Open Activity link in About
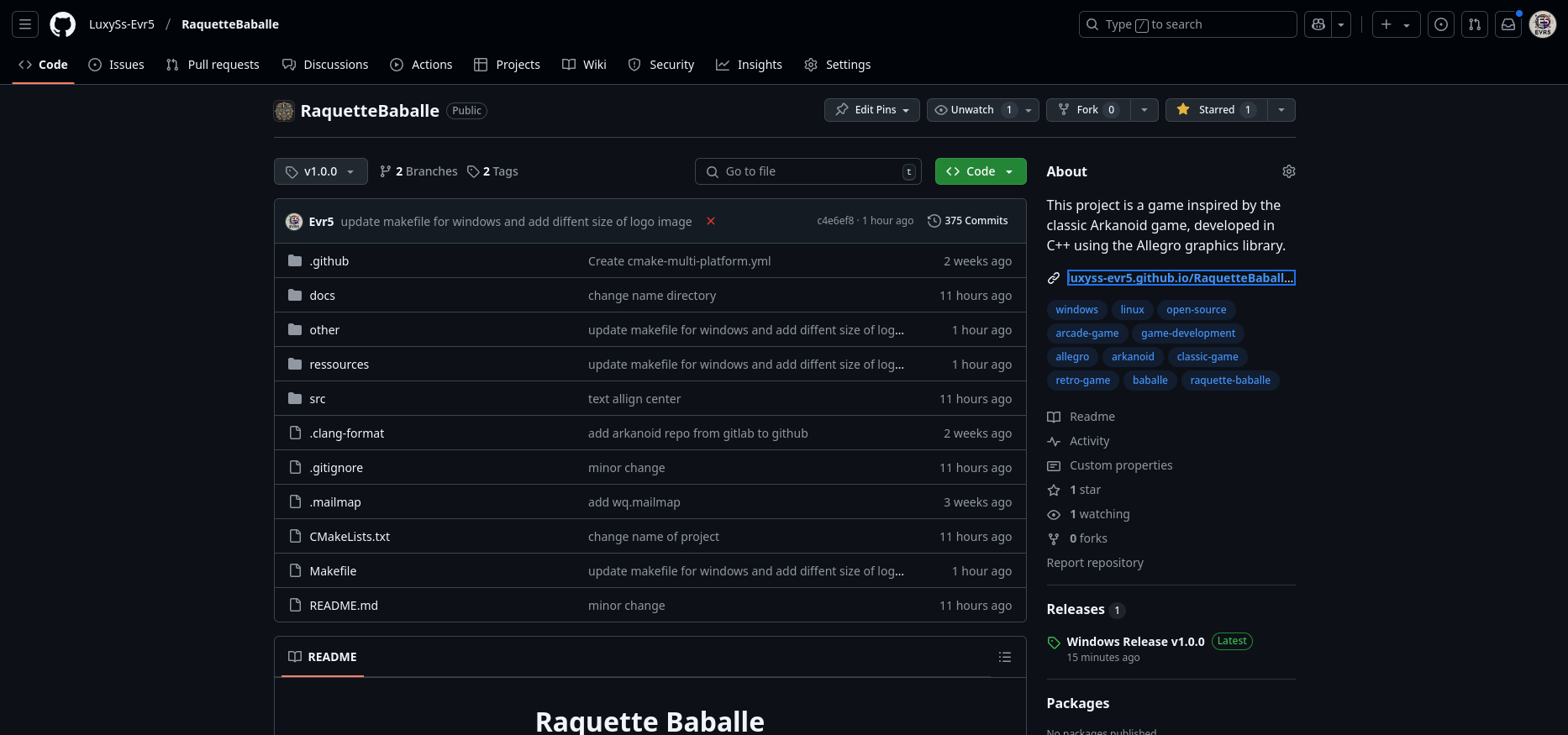The height and width of the screenshot is (735, 1568). [1089, 441]
